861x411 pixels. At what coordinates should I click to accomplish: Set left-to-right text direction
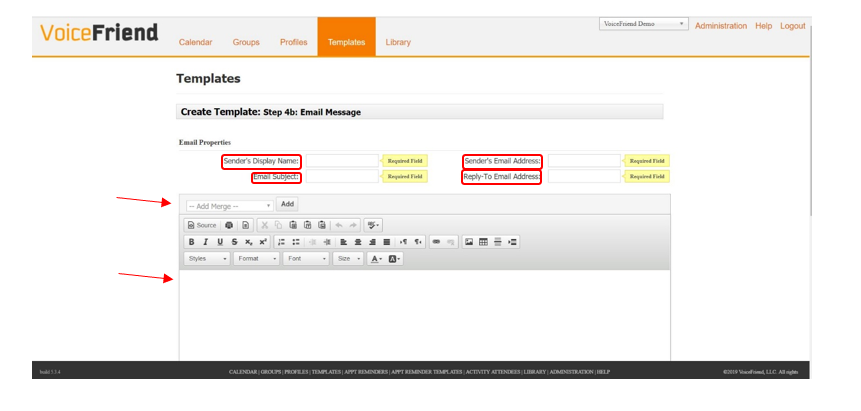pyautogui.click(x=404, y=242)
